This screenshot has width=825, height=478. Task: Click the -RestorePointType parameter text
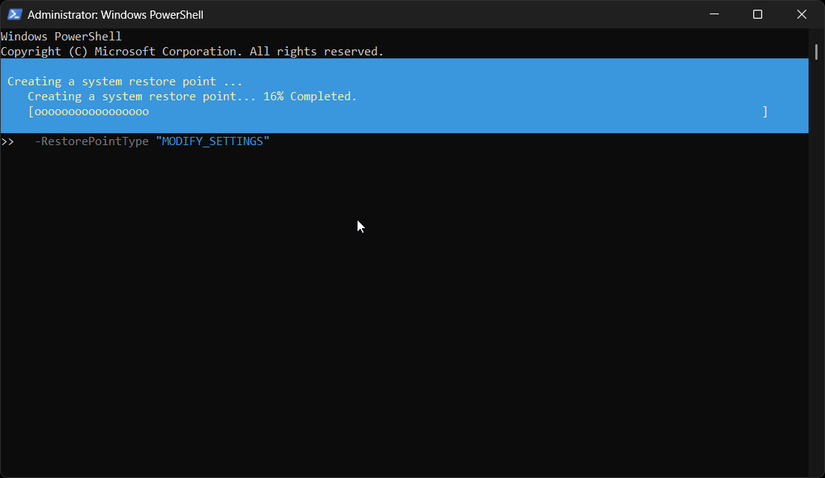pyautogui.click(x=92, y=142)
